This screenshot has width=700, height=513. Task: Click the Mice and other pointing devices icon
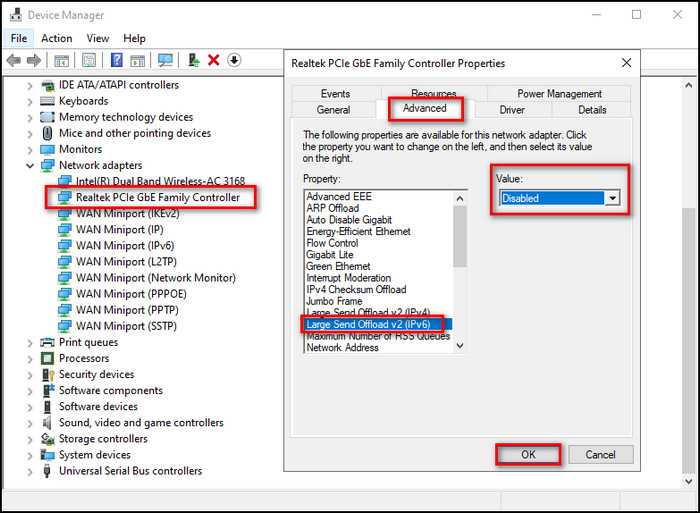47,133
